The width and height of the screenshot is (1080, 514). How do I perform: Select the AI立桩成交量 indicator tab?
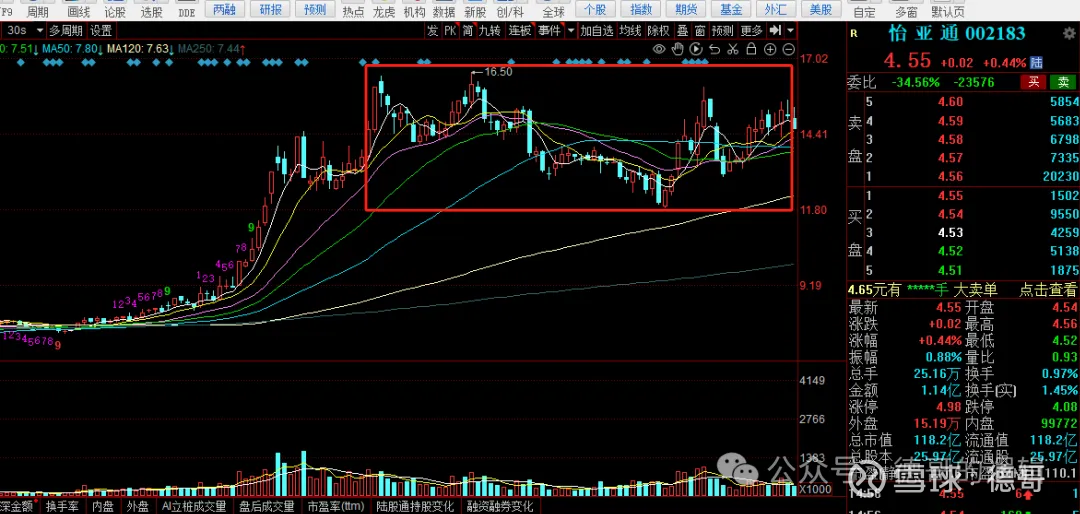(194, 506)
